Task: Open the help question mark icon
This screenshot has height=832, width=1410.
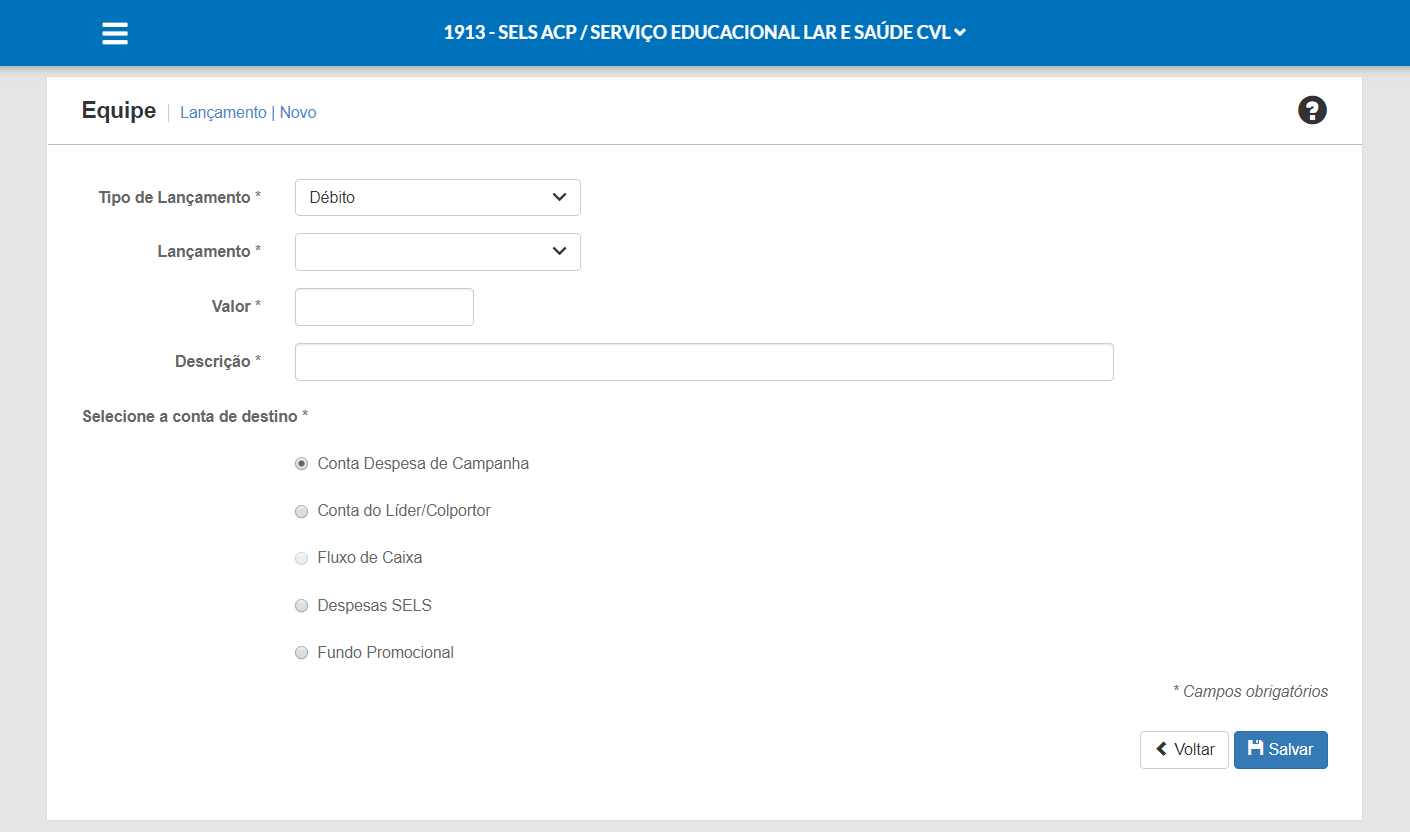Action: (1312, 110)
